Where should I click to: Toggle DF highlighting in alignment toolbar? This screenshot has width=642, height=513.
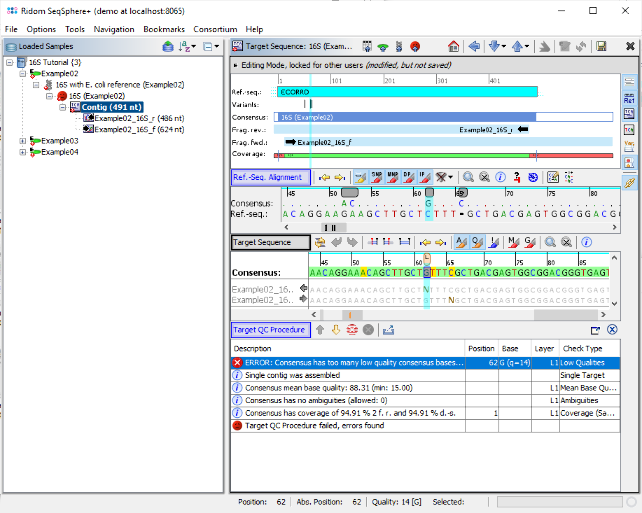tap(409, 177)
